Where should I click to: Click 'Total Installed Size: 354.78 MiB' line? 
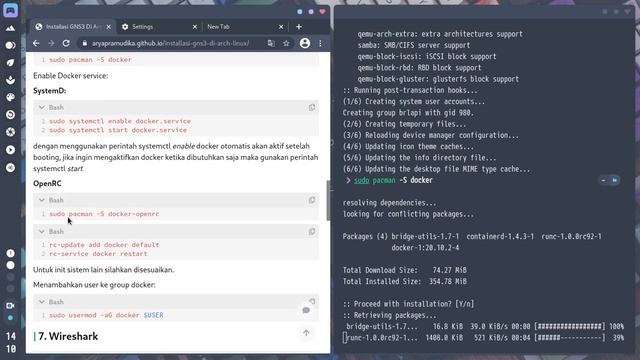pos(404,281)
